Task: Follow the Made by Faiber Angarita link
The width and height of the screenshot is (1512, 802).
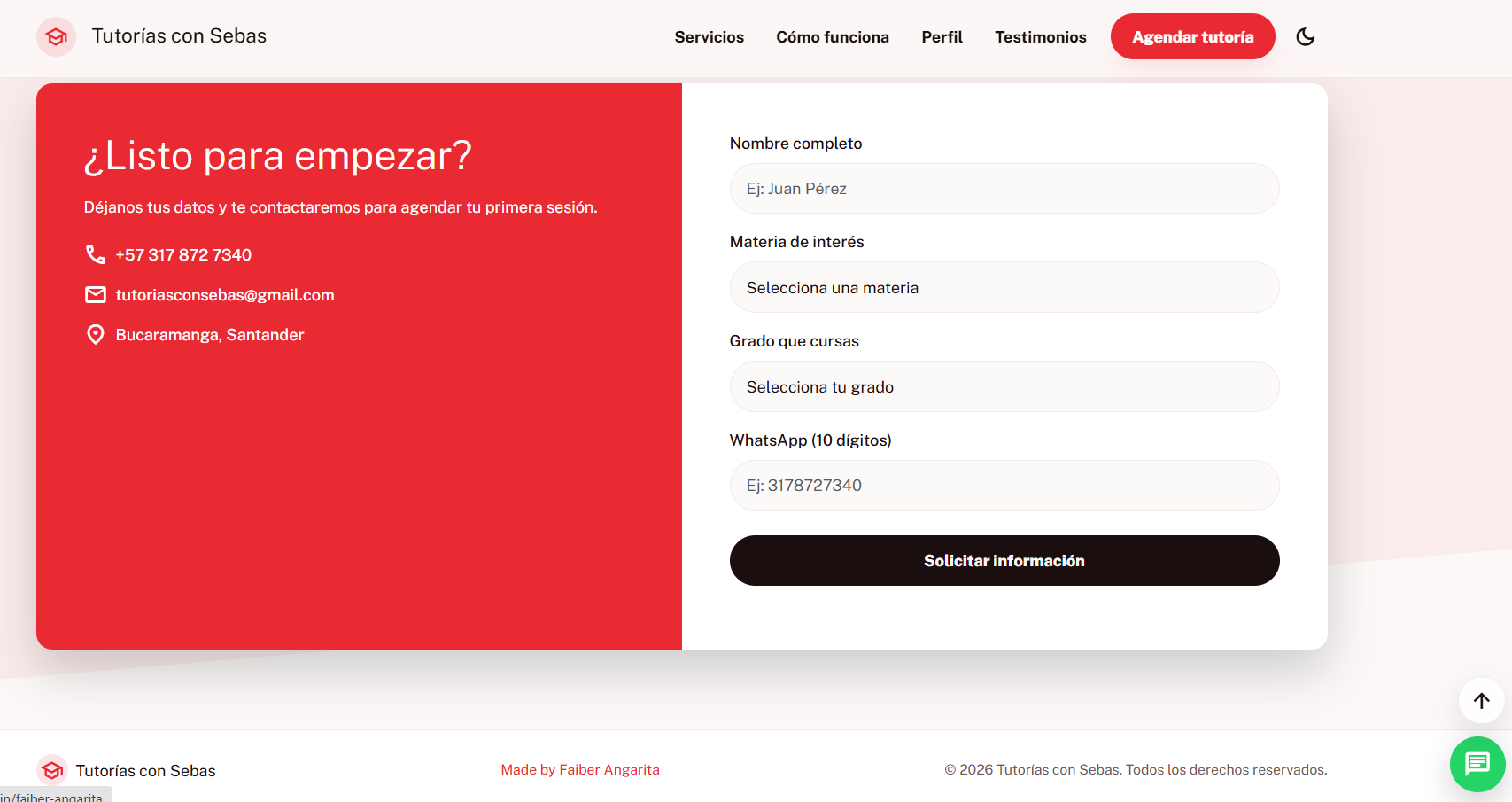Action: [x=580, y=770]
